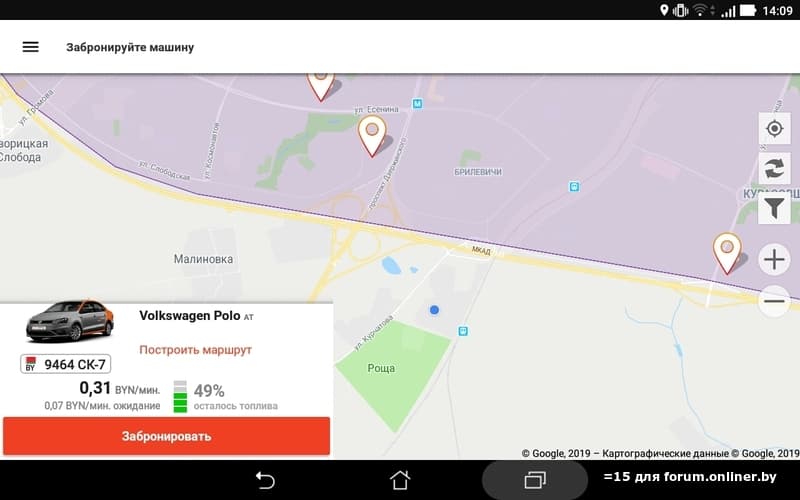
Task: Tap the Android back button
Action: pos(265,480)
